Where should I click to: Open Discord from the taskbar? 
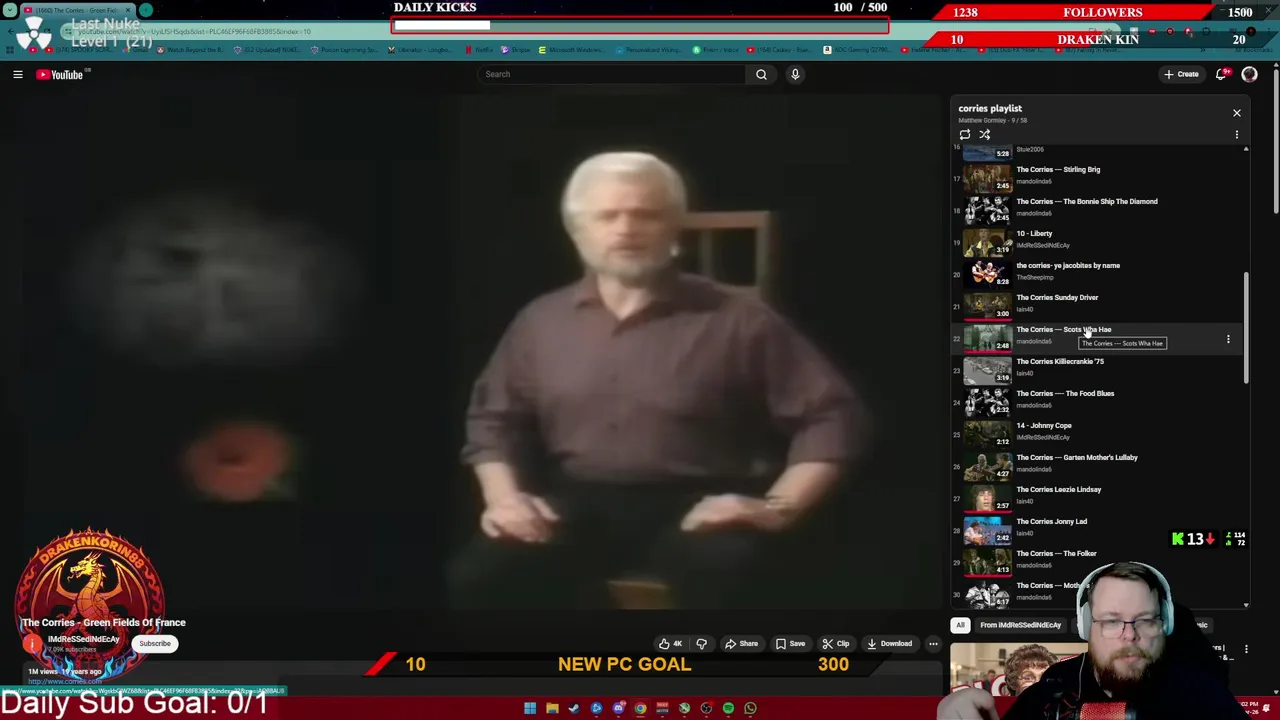tap(618, 708)
